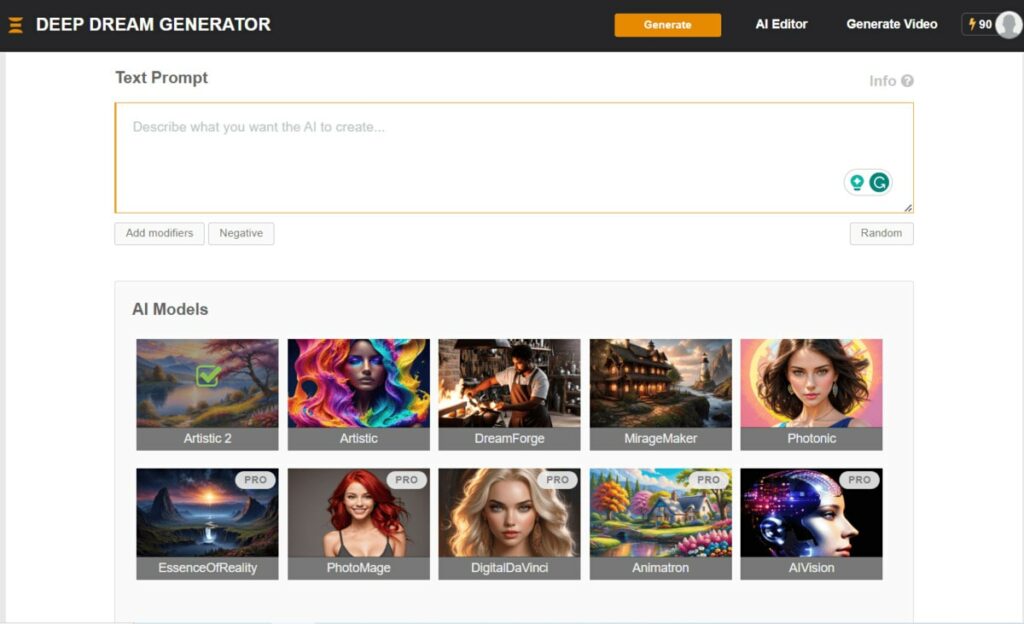The width and height of the screenshot is (1024, 624).
Task: Select the DigitalDaVinci PRO model
Action: [x=509, y=523]
